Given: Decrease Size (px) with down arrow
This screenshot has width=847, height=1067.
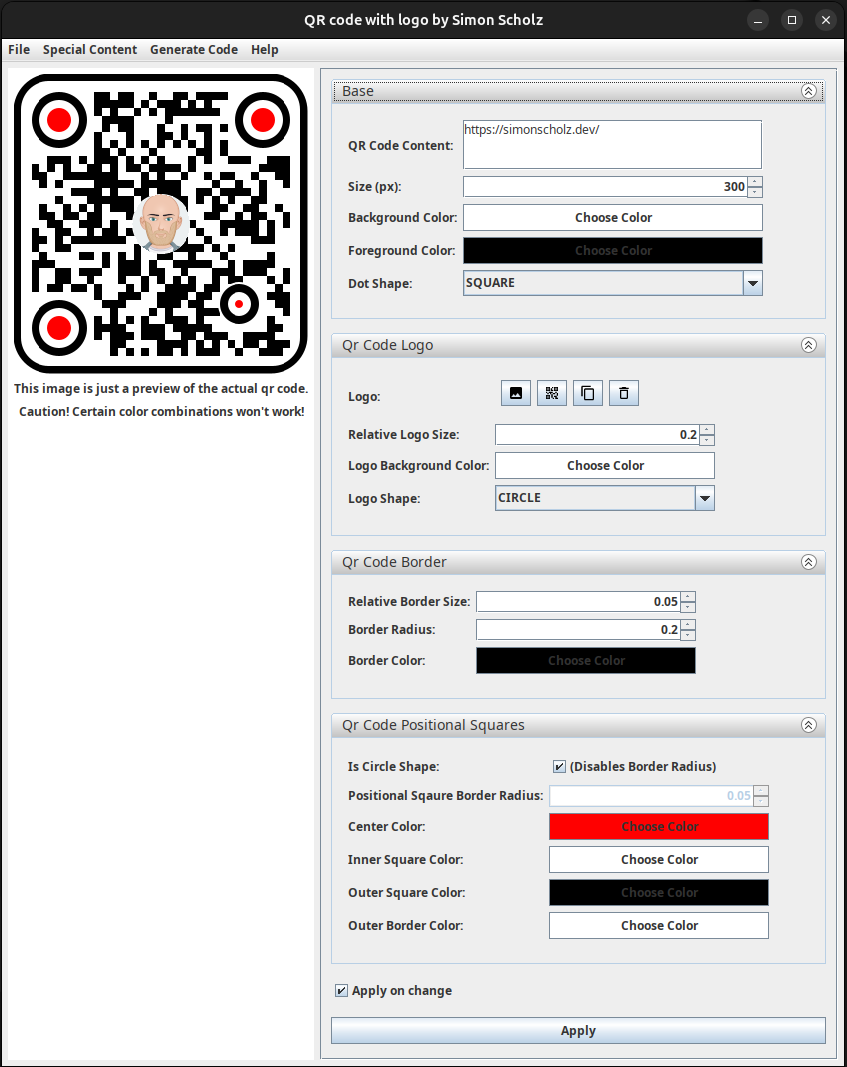Looking at the screenshot, I should pos(755,192).
